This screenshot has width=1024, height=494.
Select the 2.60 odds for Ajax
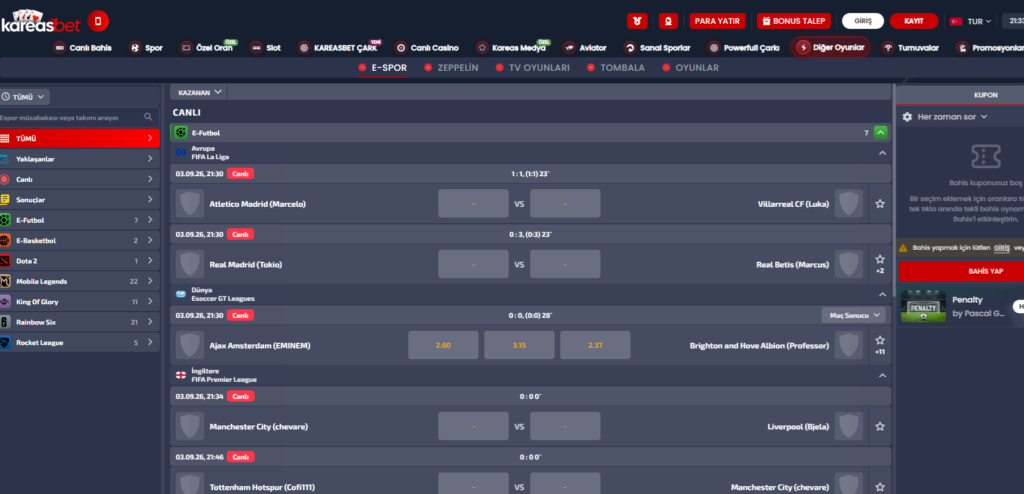(443, 345)
